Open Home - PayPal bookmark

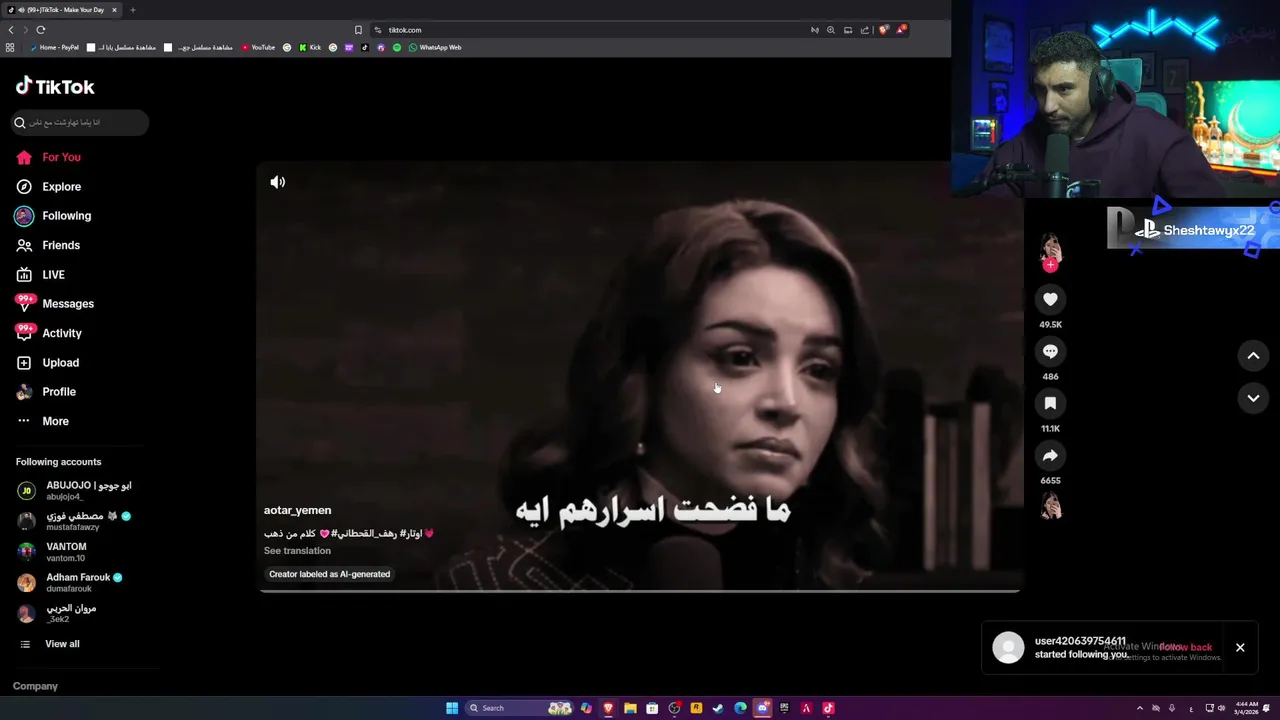(53, 47)
